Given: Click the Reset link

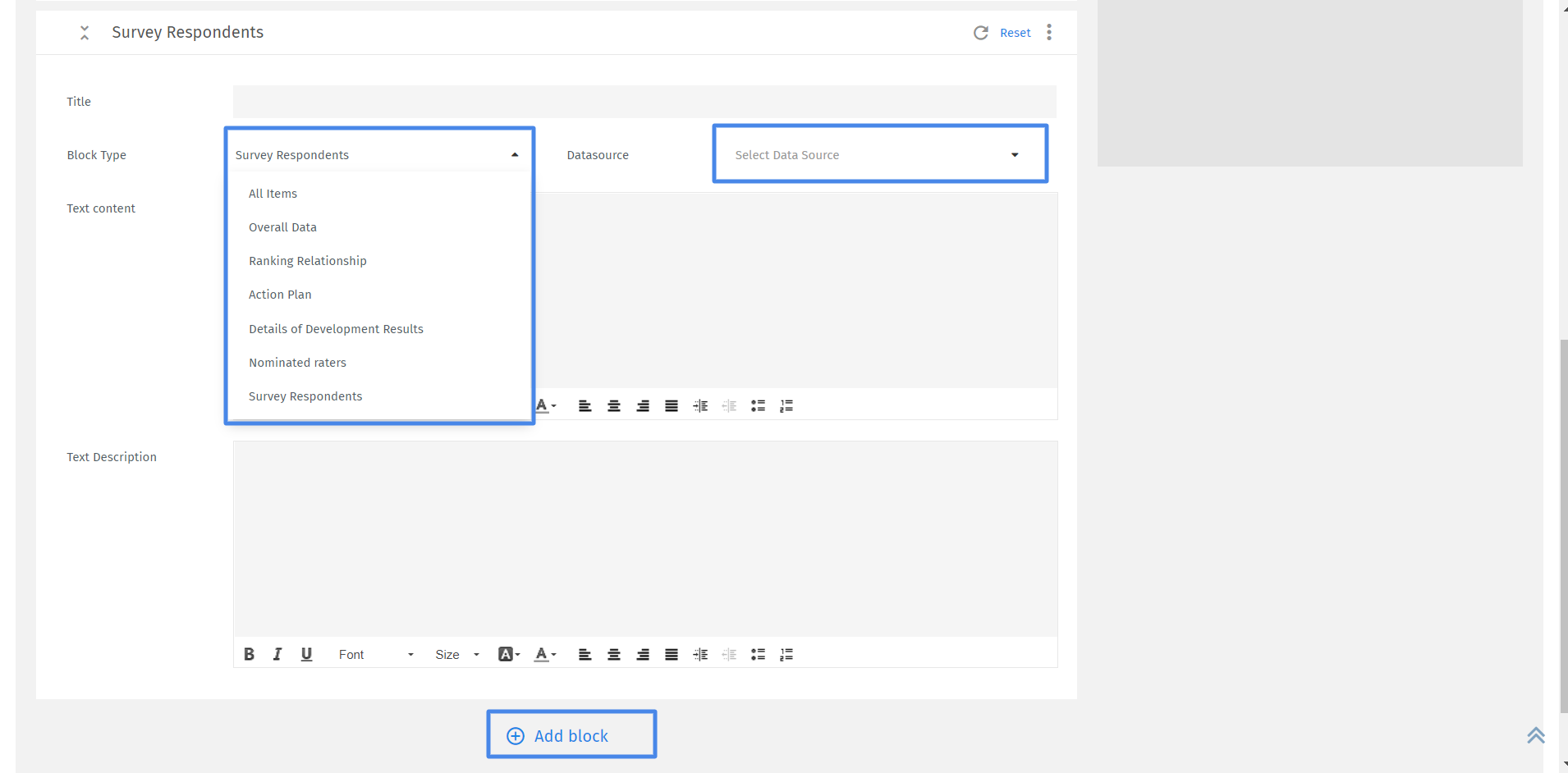Looking at the screenshot, I should tap(1016, 33).
